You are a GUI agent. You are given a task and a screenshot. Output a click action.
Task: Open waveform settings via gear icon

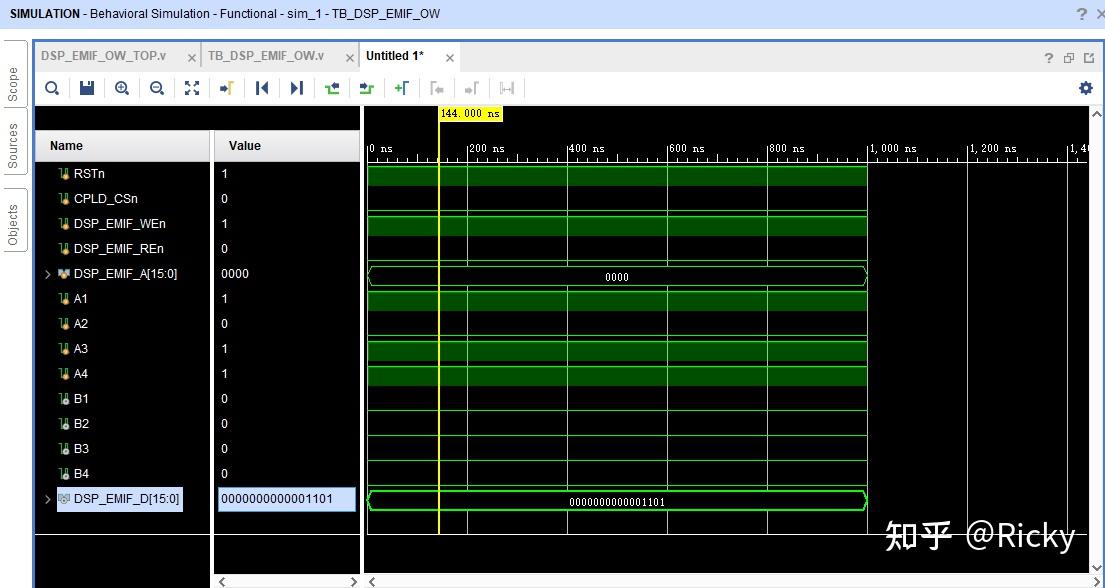tap(1085, 88)
